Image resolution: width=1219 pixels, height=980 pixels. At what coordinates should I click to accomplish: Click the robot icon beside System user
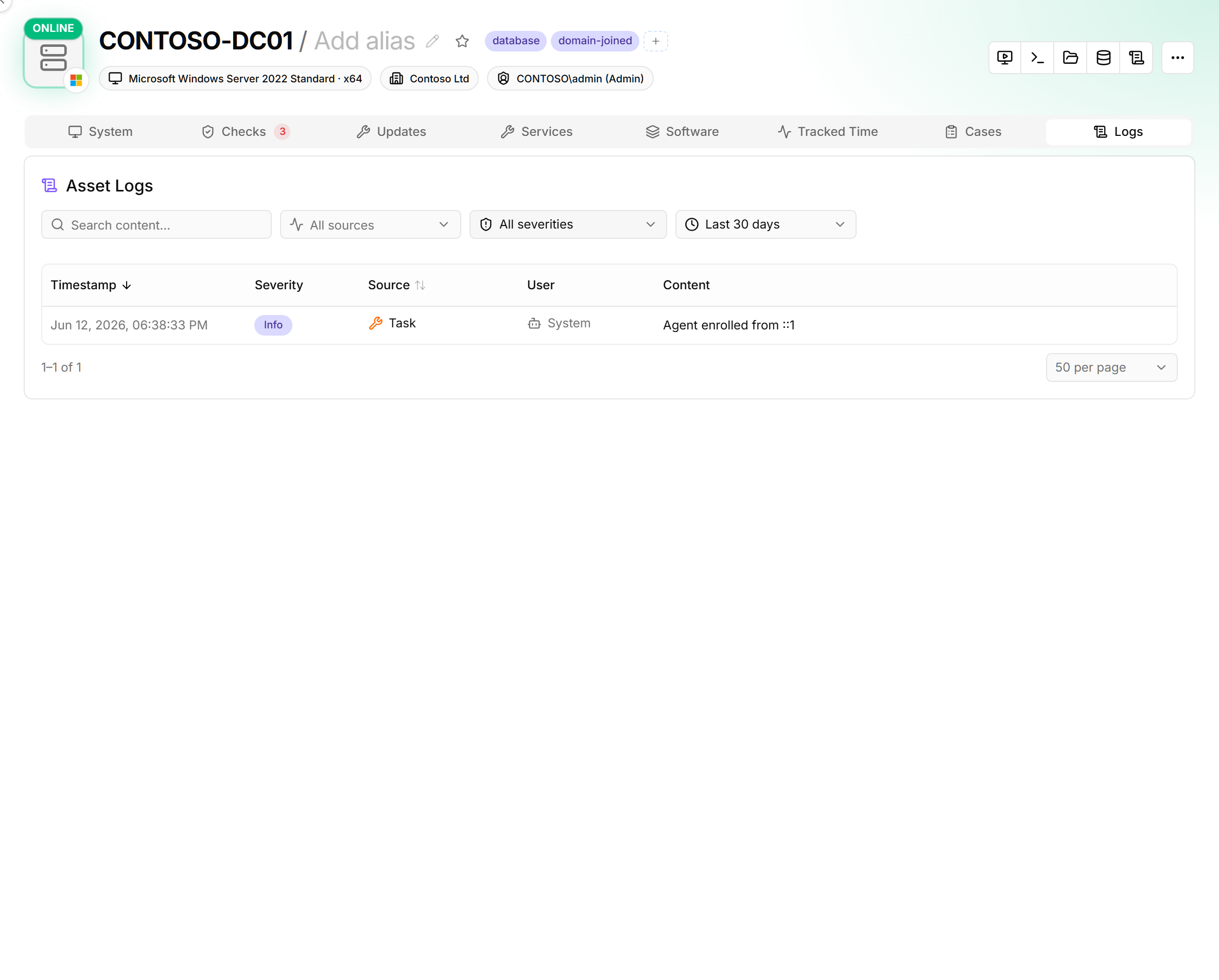click(x=534, y=323)
